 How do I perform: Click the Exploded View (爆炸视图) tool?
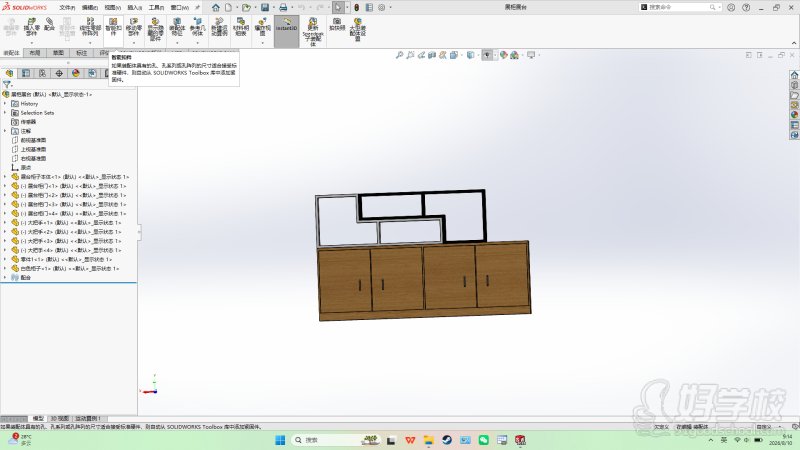pos(262,27)
